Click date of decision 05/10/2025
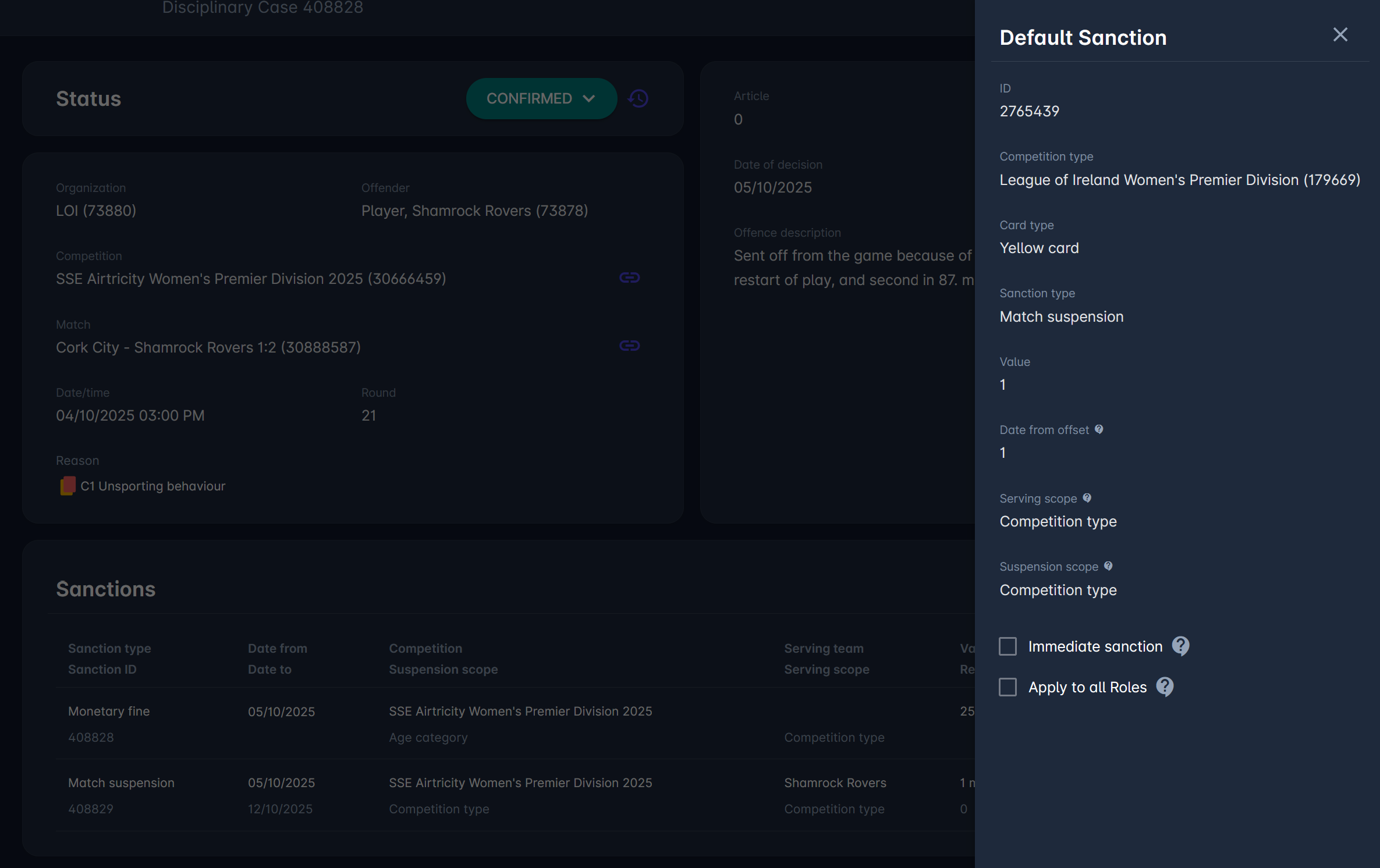This screenshot has width=1380, height=868. 772,187
